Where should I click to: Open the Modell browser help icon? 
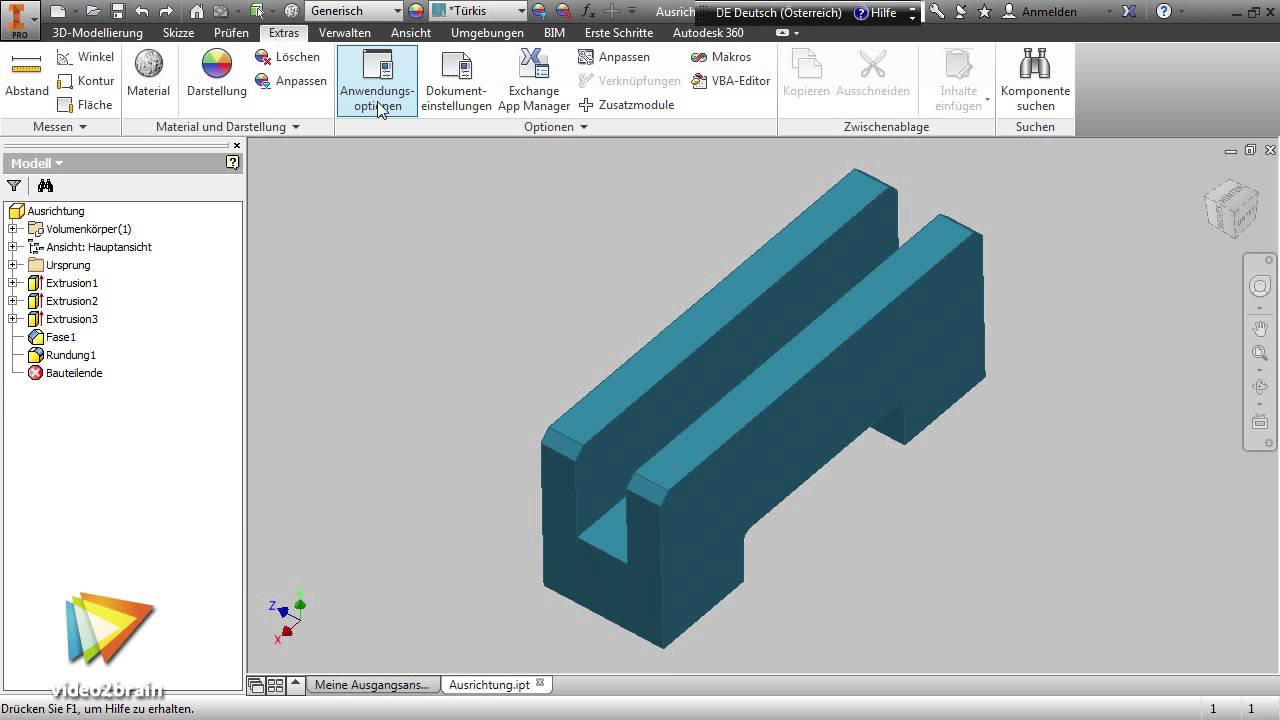(x=232, y=162)
